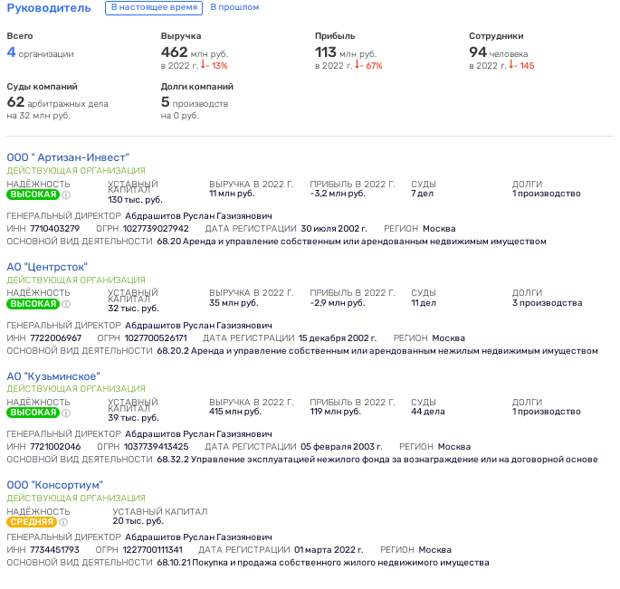Image resolution: width=620 pixels, height=589 pixels.
Task: Select the "В настоящее время" tab
Action: click(151, 8)
